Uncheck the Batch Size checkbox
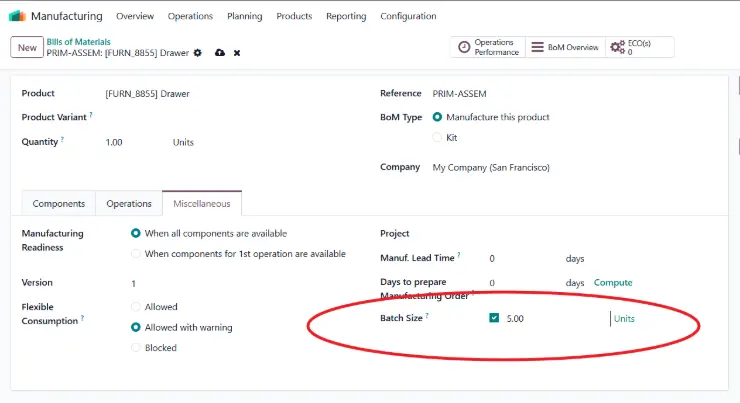 494,319
